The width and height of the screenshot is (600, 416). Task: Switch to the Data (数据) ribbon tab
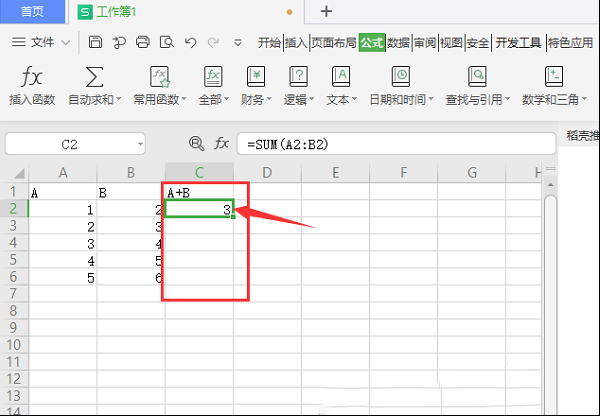pos(398,42)
